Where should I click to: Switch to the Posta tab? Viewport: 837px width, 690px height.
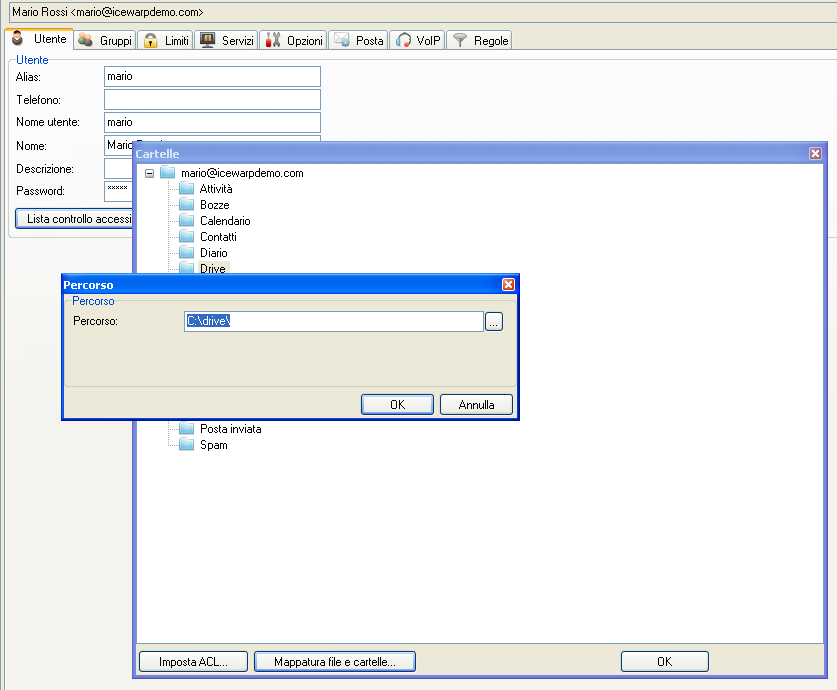[x=358, y=41]
